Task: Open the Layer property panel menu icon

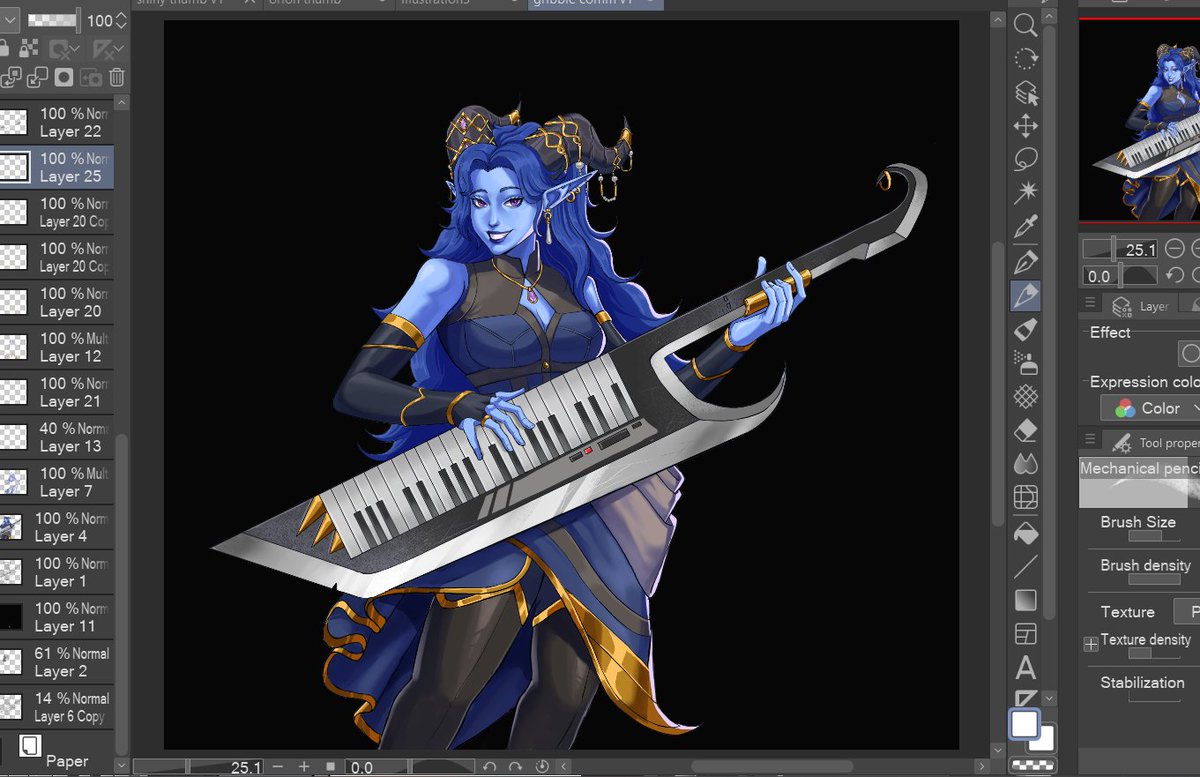Action: pos(1091,304)
